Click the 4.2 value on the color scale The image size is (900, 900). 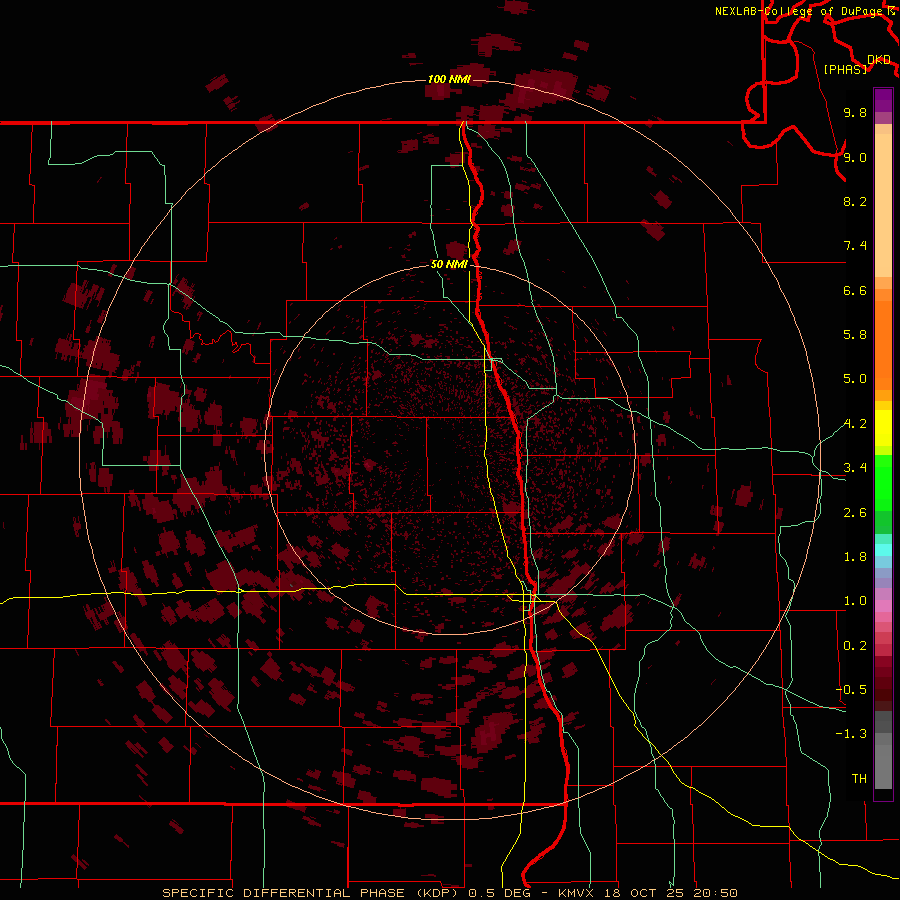(855, 424)
